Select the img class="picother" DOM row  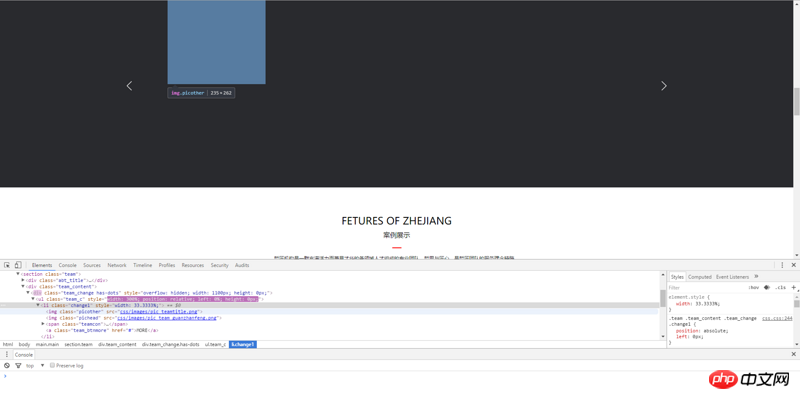coord(329,311)
